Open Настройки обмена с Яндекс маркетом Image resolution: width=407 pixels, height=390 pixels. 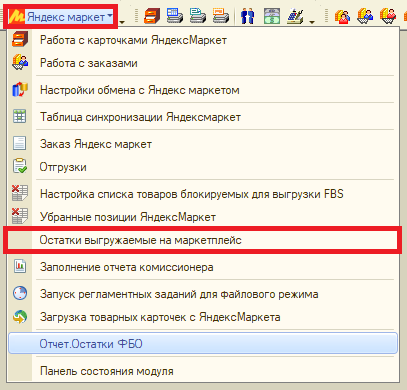[203, 90]
